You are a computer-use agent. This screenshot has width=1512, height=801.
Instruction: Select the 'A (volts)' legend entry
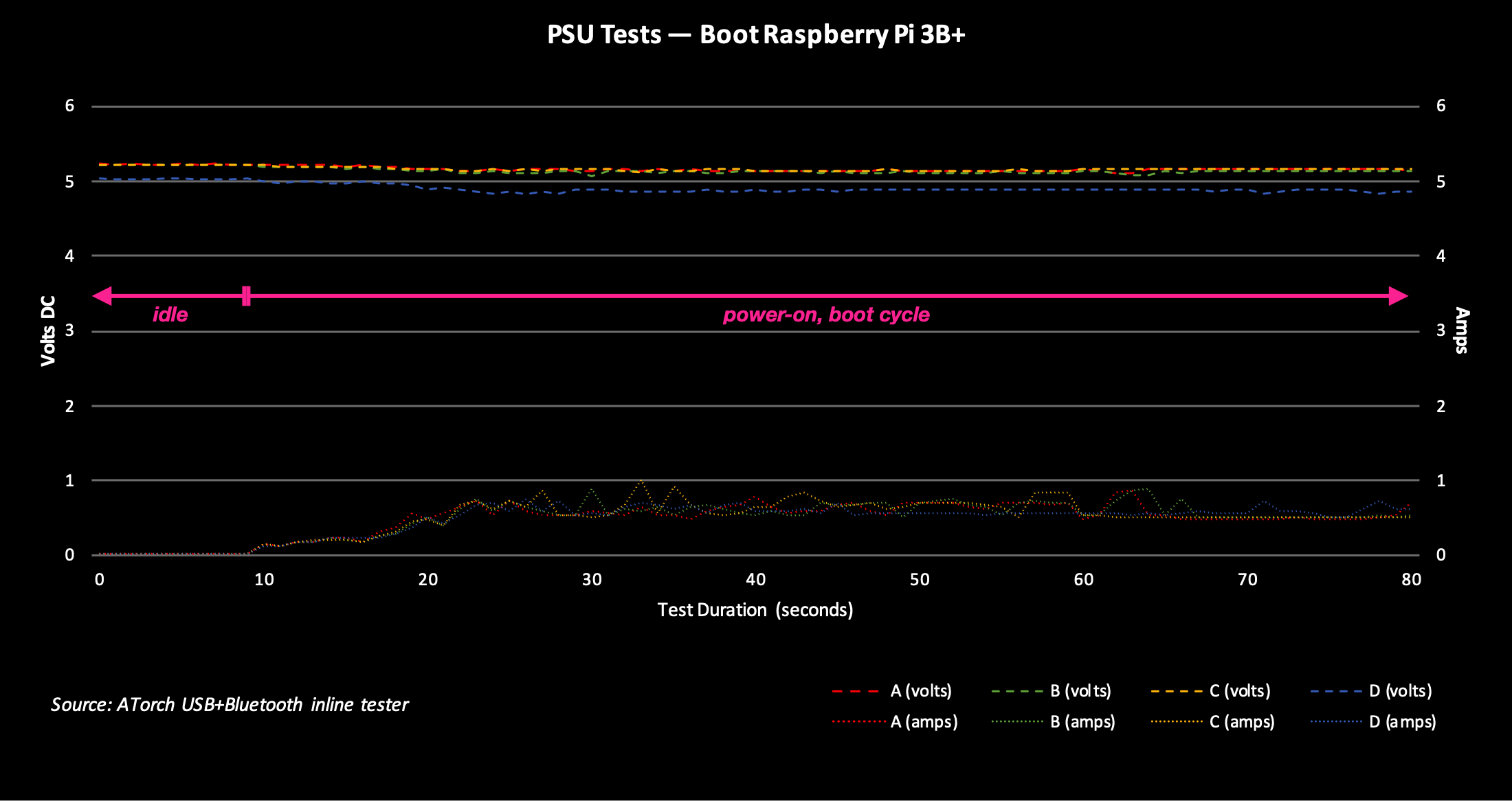pos(920,690)
